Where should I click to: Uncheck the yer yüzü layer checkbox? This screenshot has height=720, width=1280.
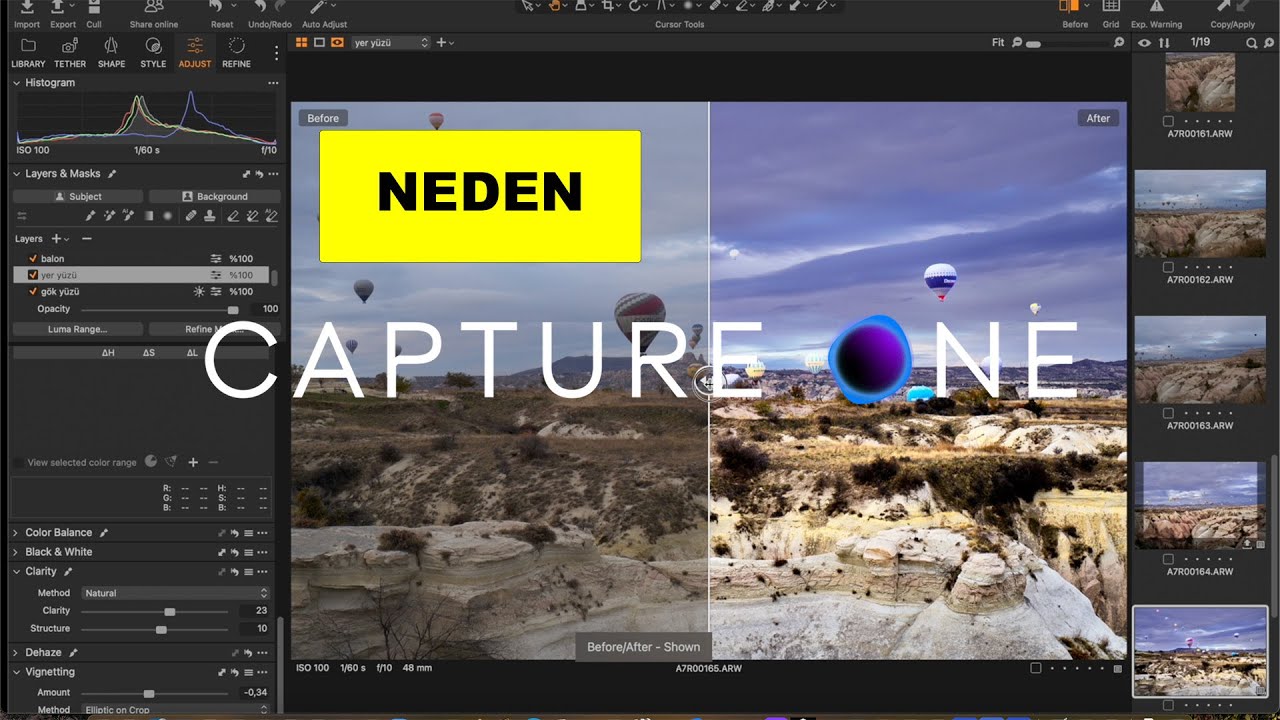pos(33,275)
